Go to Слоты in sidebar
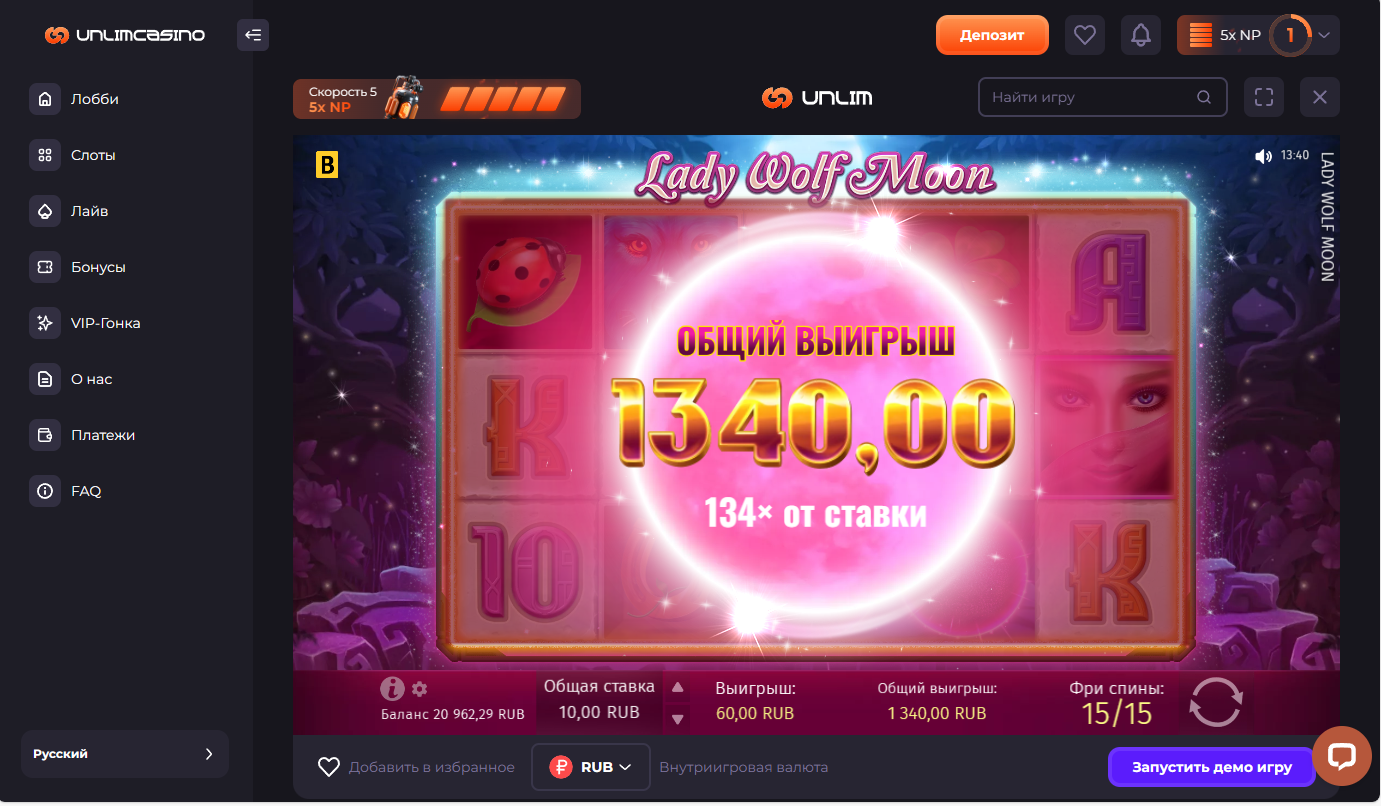This screenshot has width=1381, height=806. point(93,155)
